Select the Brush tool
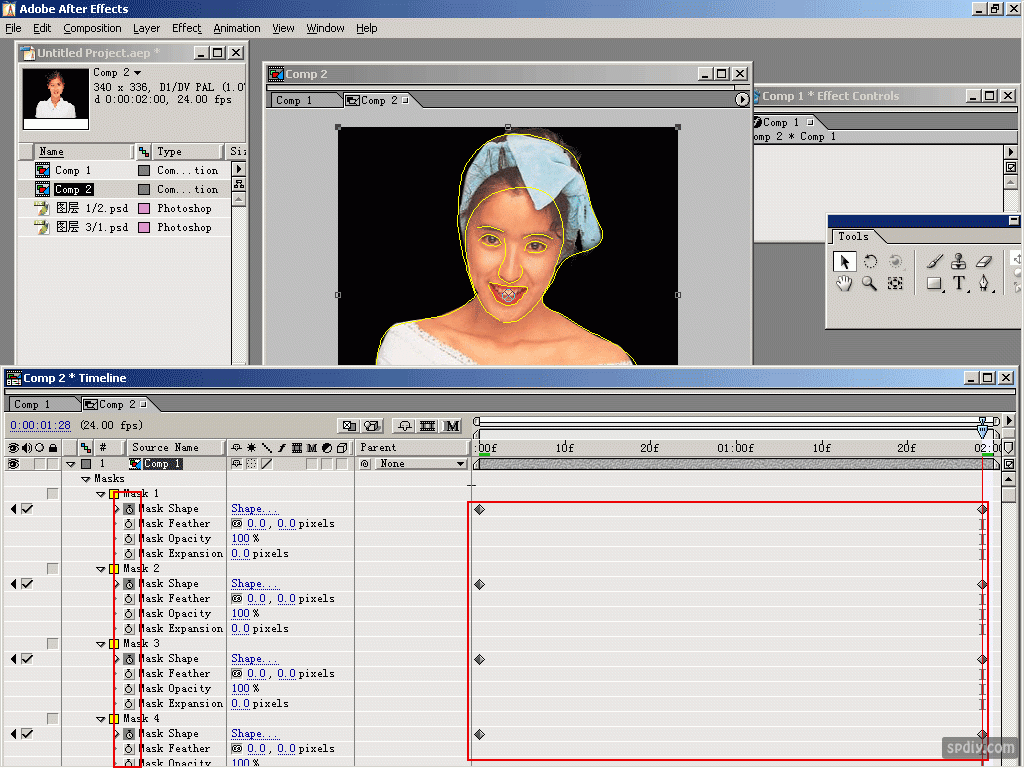This screenshot has height=768, width=1024. (935, 261)
